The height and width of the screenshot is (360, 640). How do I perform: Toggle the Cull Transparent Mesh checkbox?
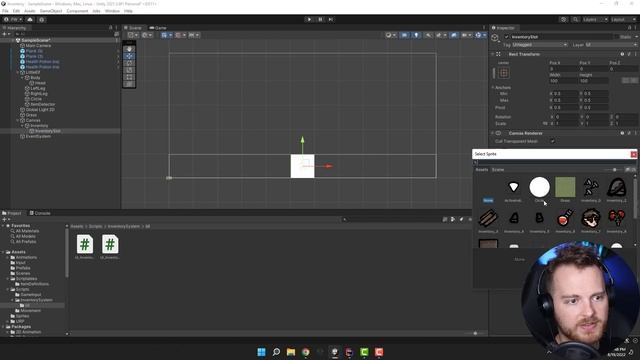point(552,141)
